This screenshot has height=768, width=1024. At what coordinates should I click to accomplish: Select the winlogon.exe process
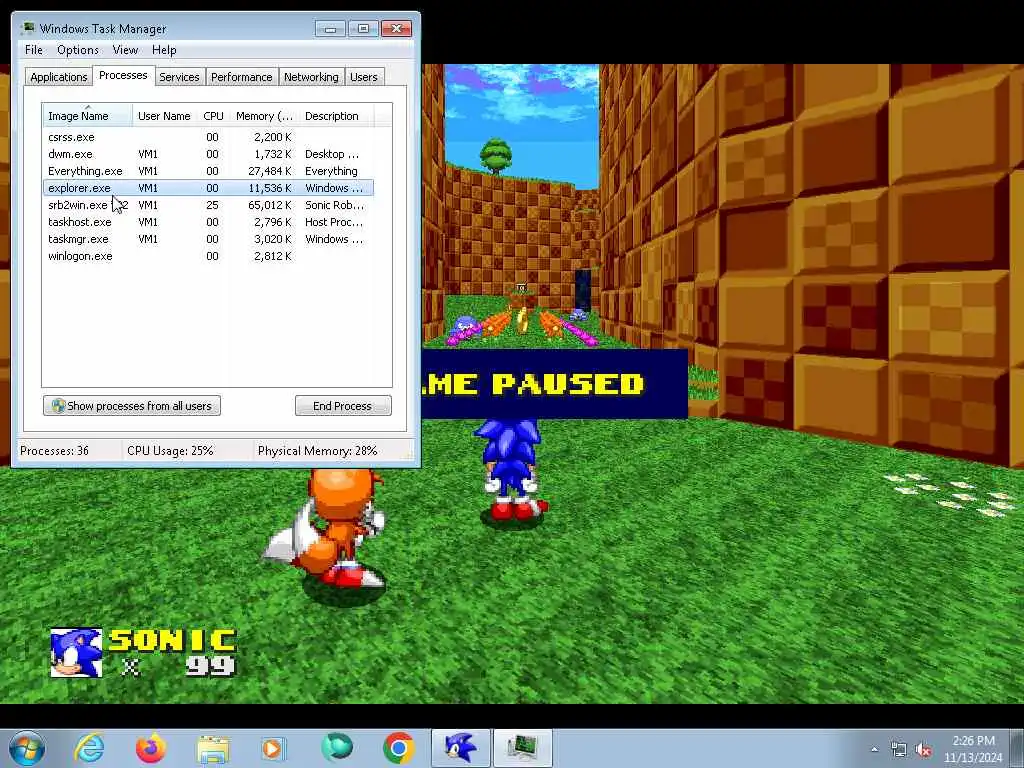pos(209,256)
